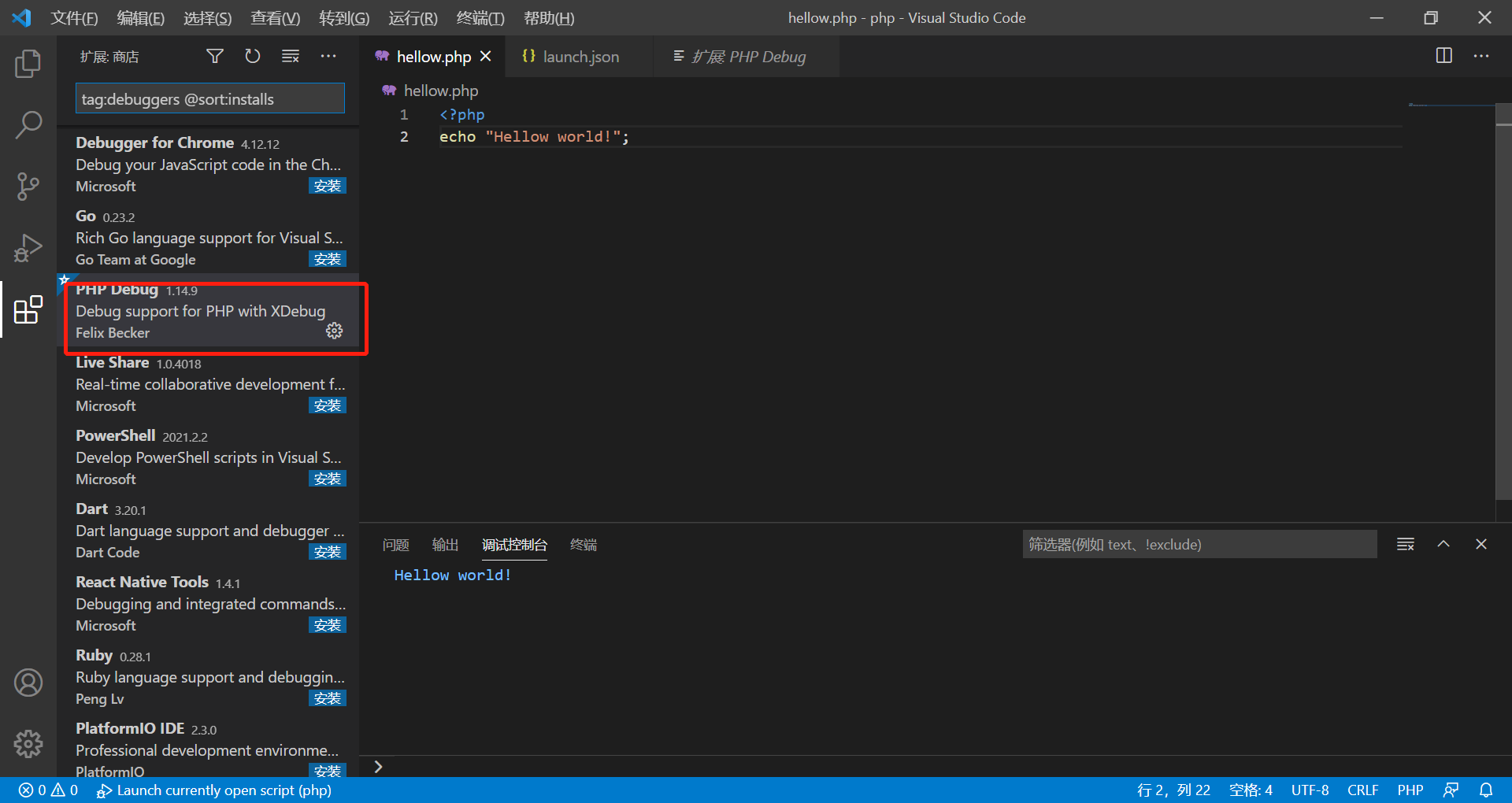Open the 终端(T) menu

(x=480, y=18)
